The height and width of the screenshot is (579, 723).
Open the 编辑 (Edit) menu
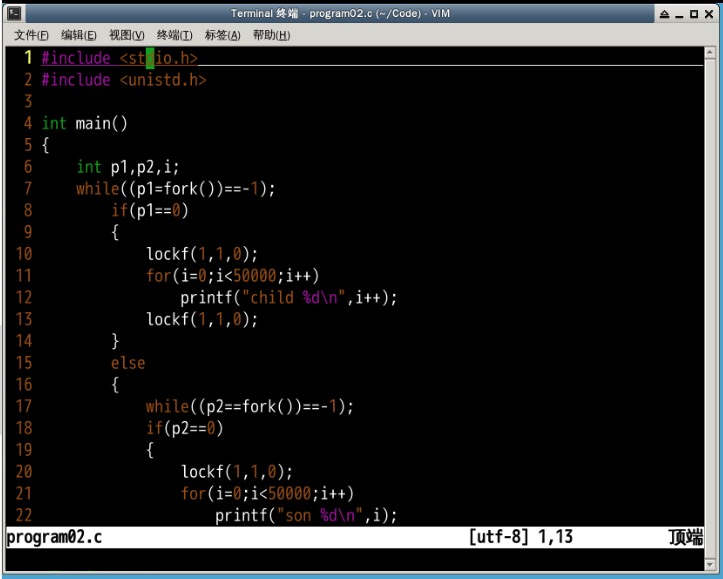pos(80,35)
